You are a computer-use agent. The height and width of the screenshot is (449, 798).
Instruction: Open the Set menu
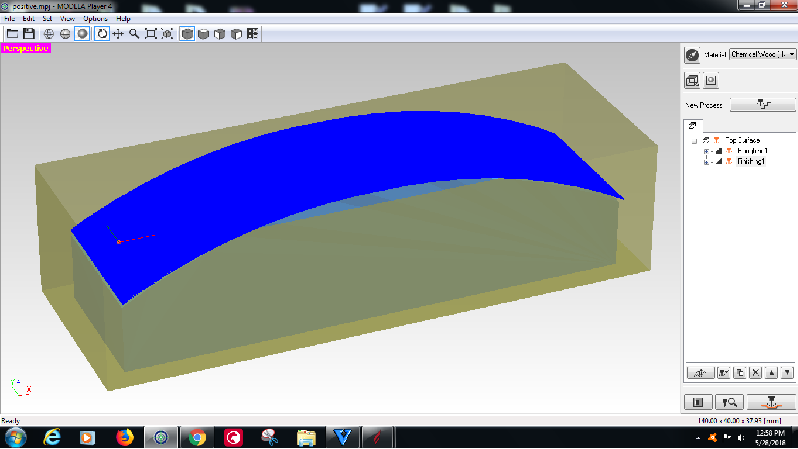pyautogui.click(x=47, y=18)
